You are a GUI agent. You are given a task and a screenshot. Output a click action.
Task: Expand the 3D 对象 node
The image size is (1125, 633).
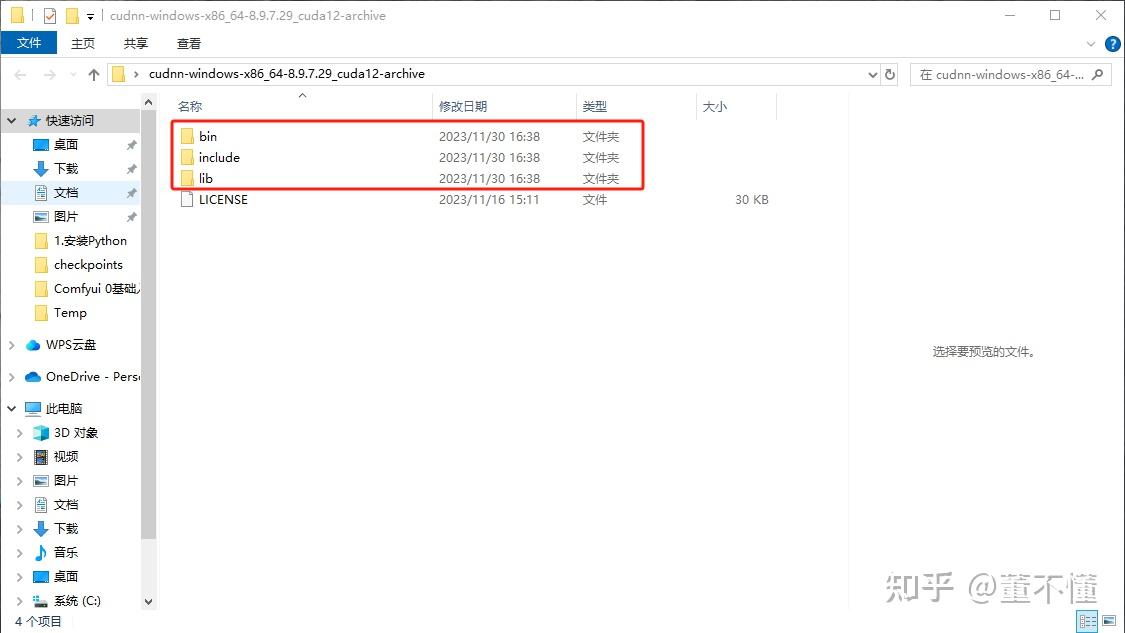(x=20, y=433)
